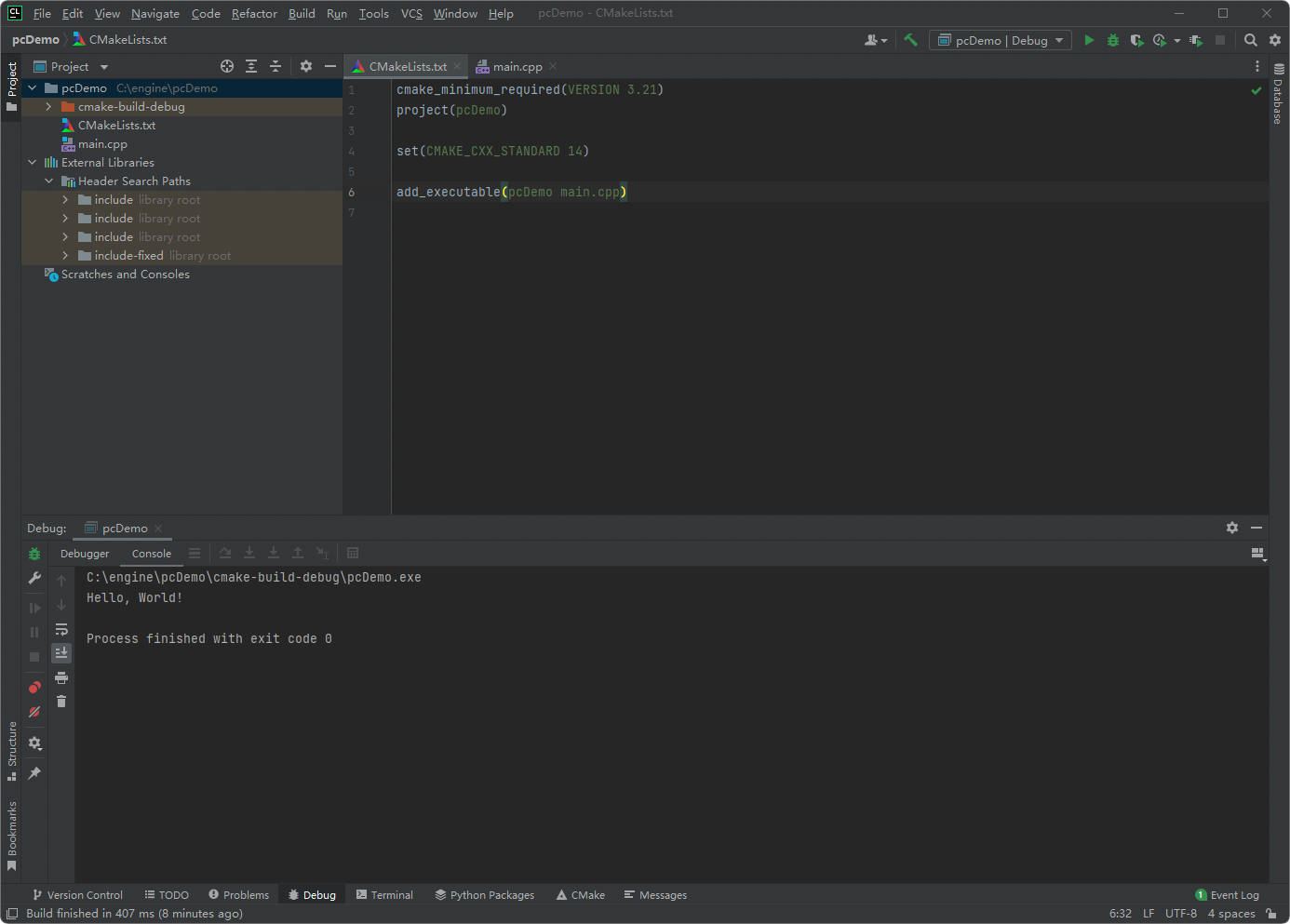The image size is (1290, 924).
Task: Click UTF-8 encoding in status bar
Action: point(1181,913)
